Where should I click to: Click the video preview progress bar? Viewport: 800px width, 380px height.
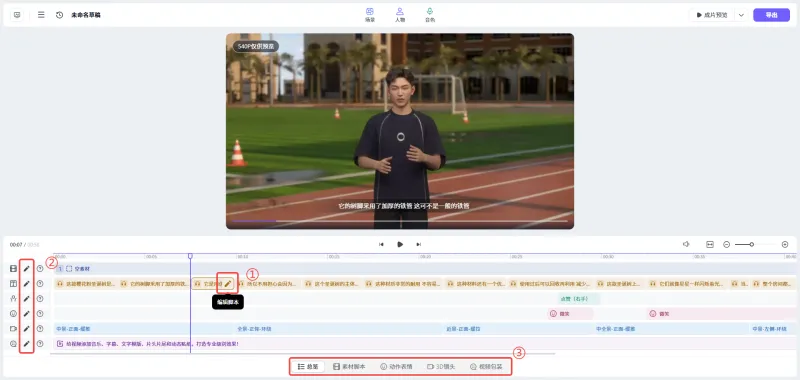click(400, 221)
